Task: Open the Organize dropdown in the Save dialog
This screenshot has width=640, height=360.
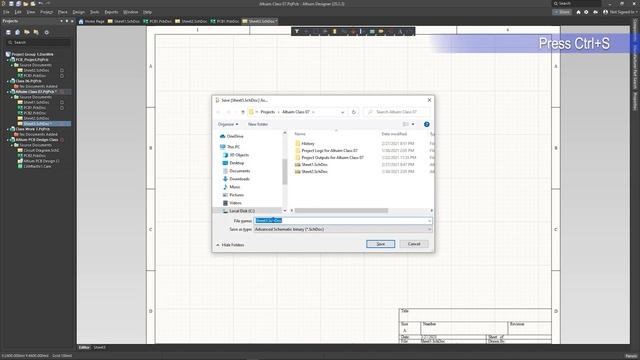Action: 228,124
